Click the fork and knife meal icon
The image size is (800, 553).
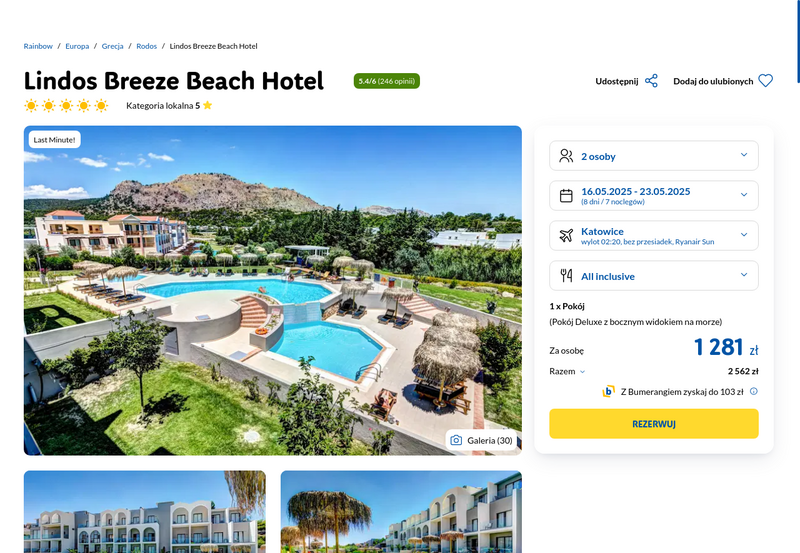coord(566,275)
